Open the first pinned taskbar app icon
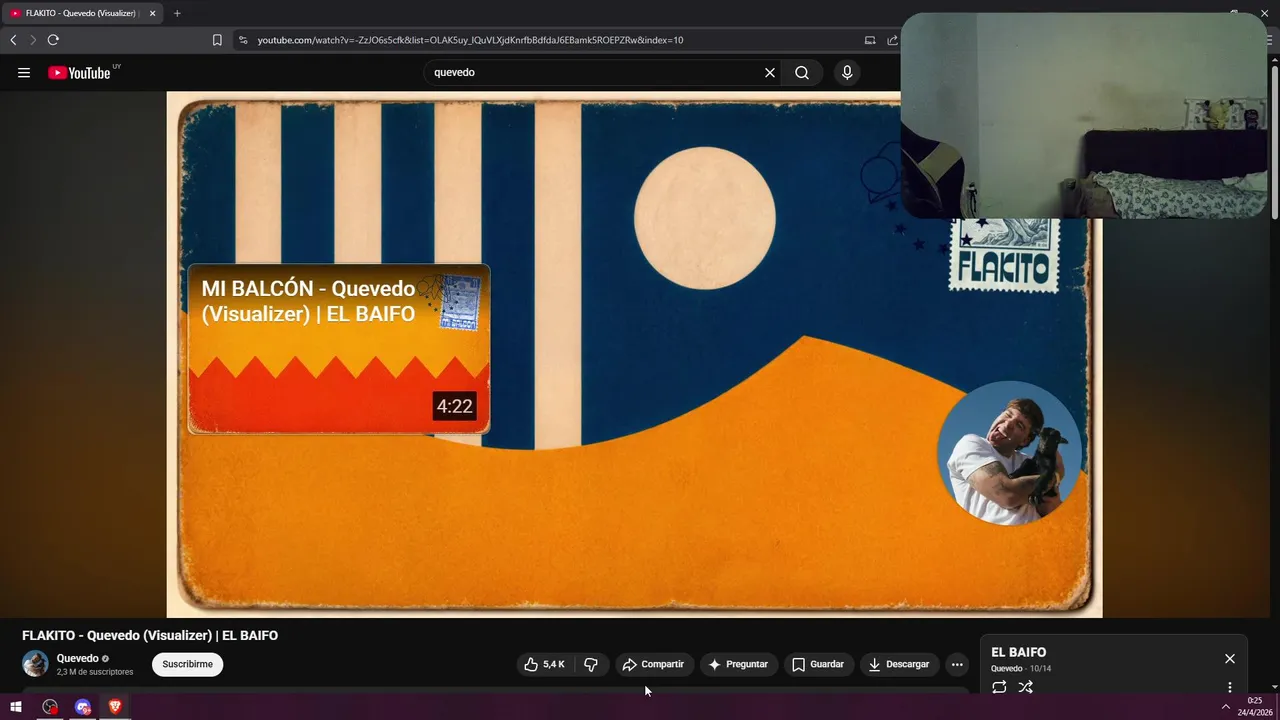Screen dimensions: 1280x720 point(50,707)
